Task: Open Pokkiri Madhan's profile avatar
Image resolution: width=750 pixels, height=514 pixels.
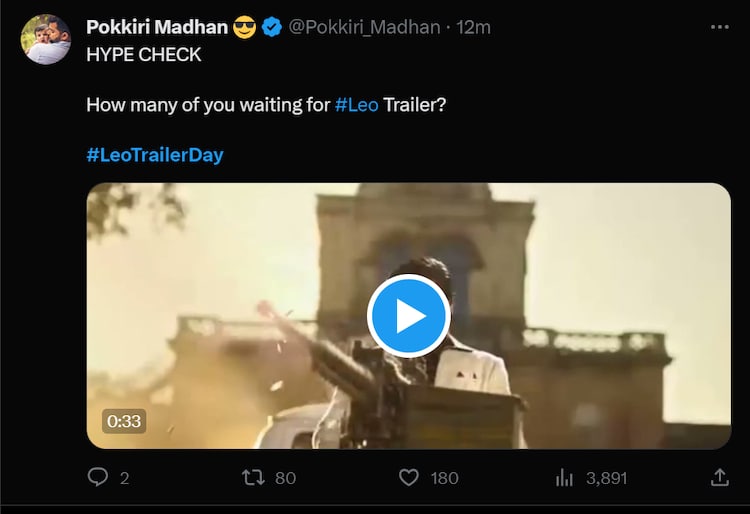Action: coord(44,39)
